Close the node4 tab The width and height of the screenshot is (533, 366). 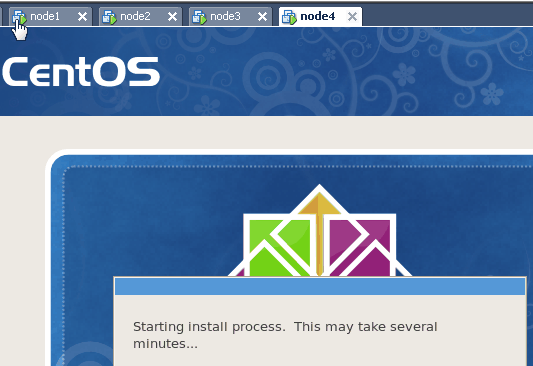353,17
